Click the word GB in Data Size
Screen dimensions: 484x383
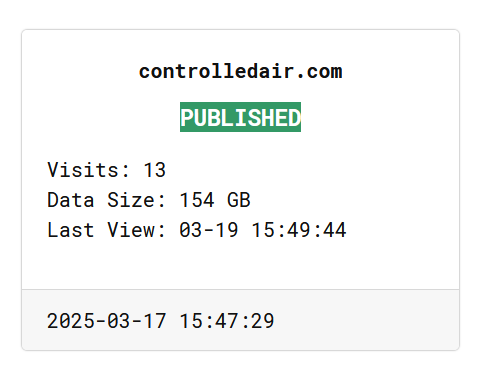coord(239,200)
